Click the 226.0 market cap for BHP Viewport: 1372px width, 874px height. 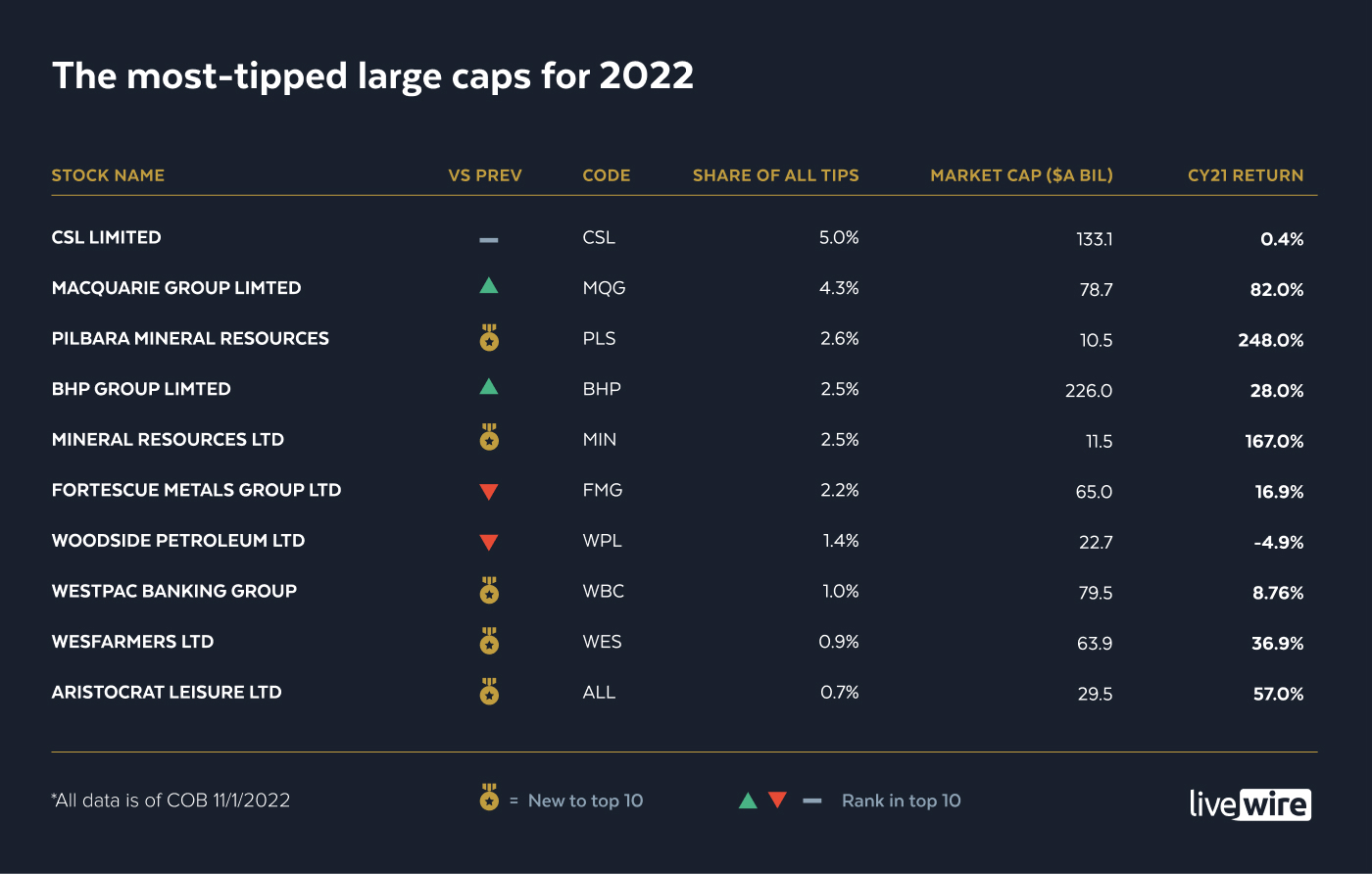point(1088,391)
